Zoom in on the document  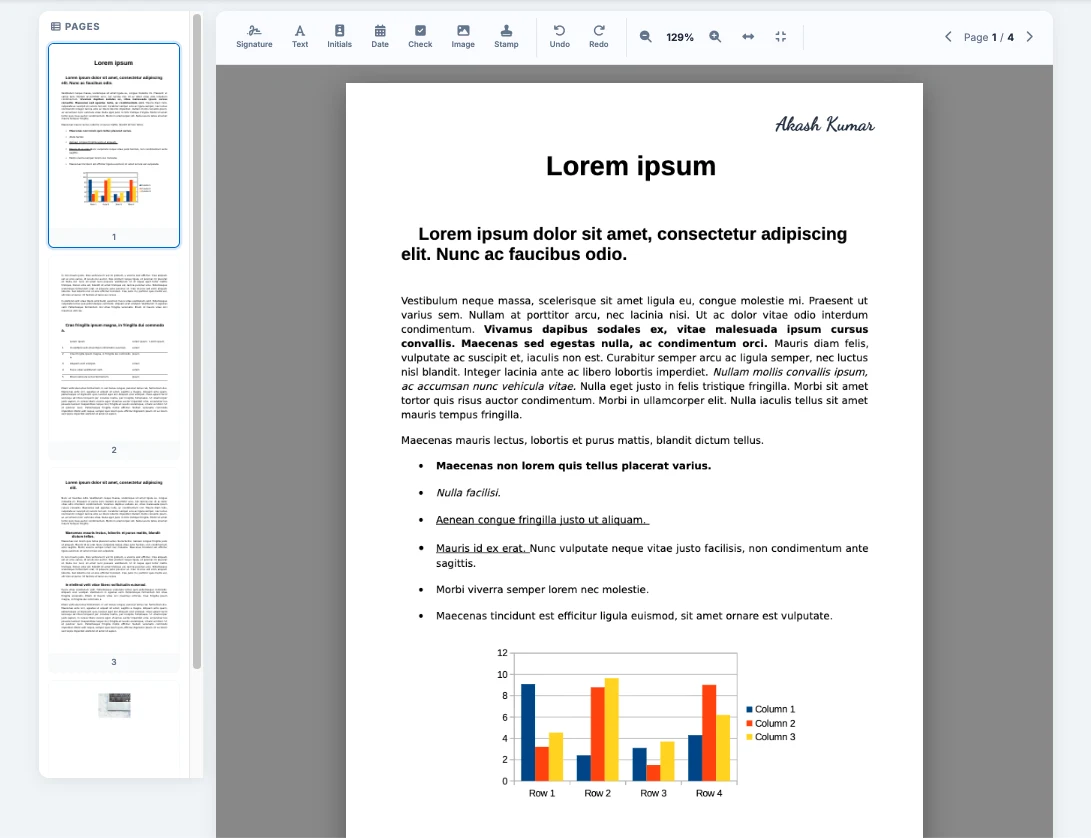click(715, 37)
